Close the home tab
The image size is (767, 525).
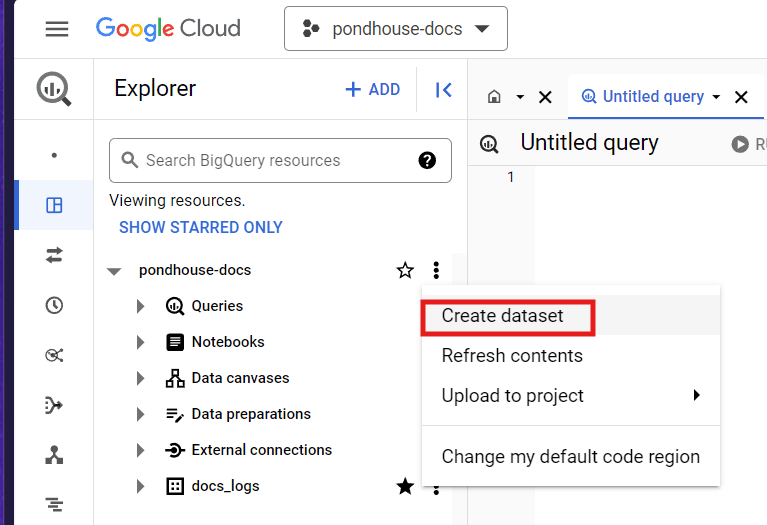pos(545,97)
